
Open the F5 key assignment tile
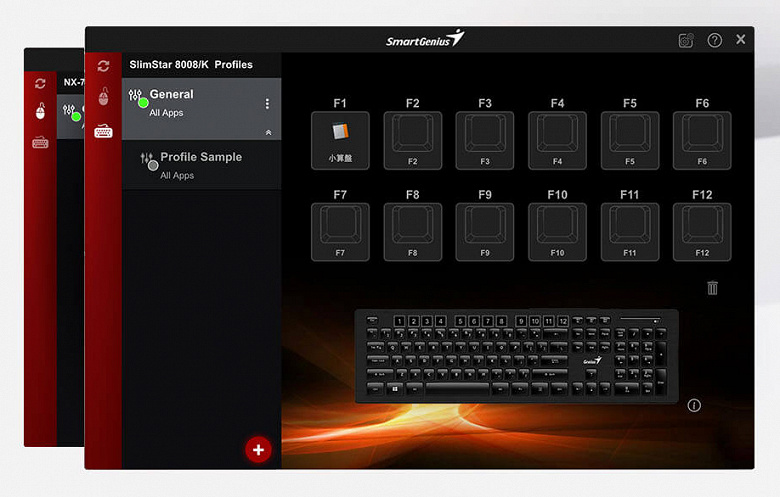pos(630,140)
